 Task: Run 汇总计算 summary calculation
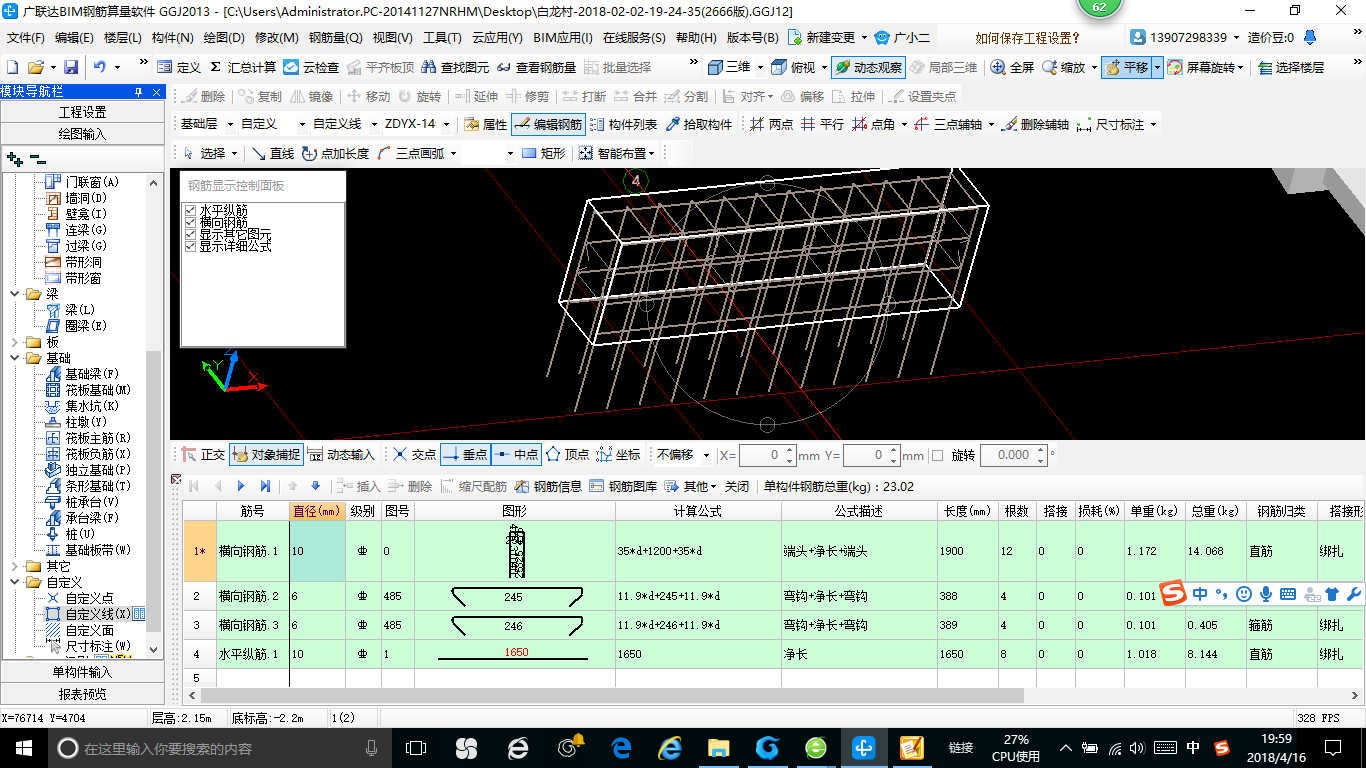pyautogui.click(x=243, y=67)
